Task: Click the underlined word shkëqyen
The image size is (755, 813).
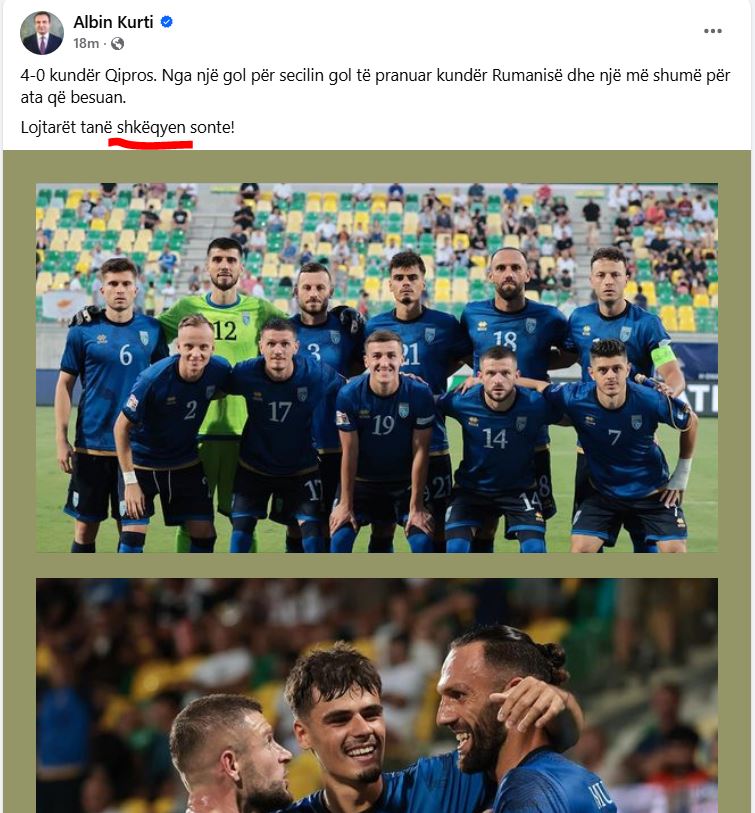Action: coord(151,127)
